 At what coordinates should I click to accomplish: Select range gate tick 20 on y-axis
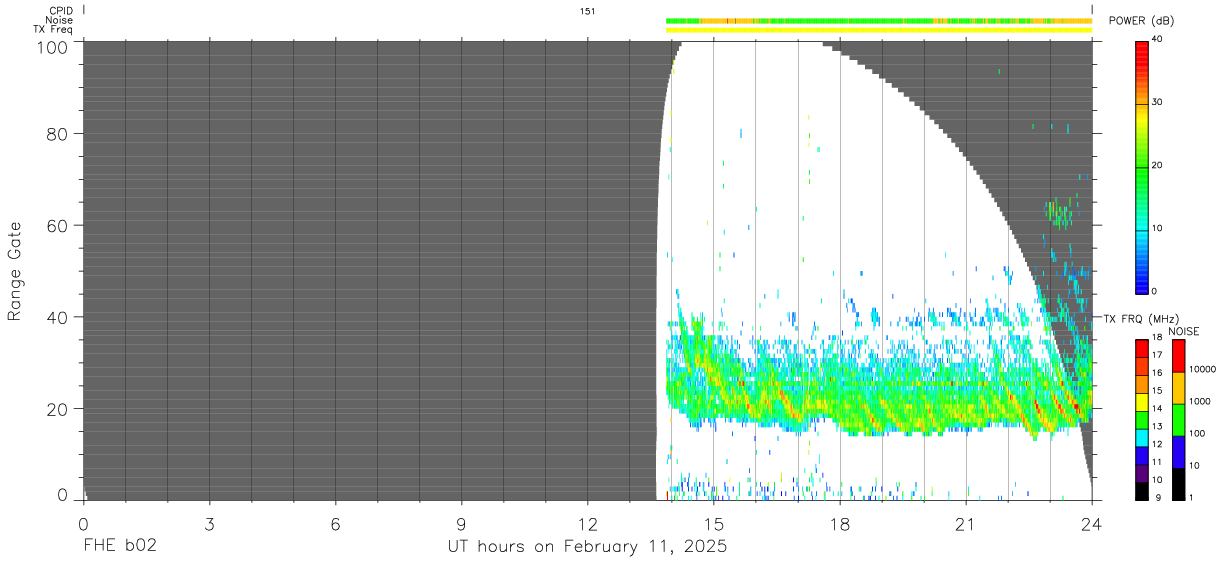tap(56, 409)
